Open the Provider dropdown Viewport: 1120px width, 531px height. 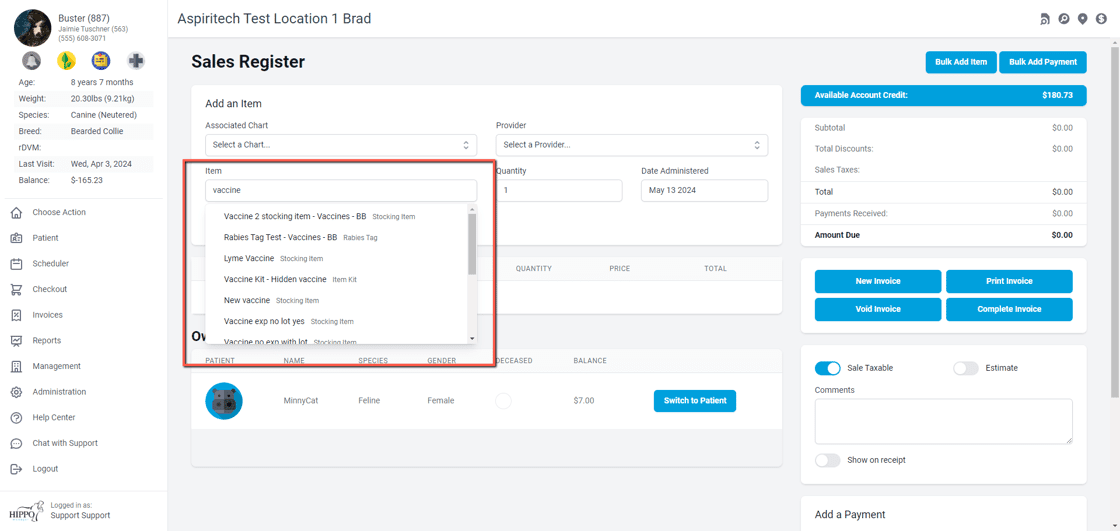tap(632, 145)
